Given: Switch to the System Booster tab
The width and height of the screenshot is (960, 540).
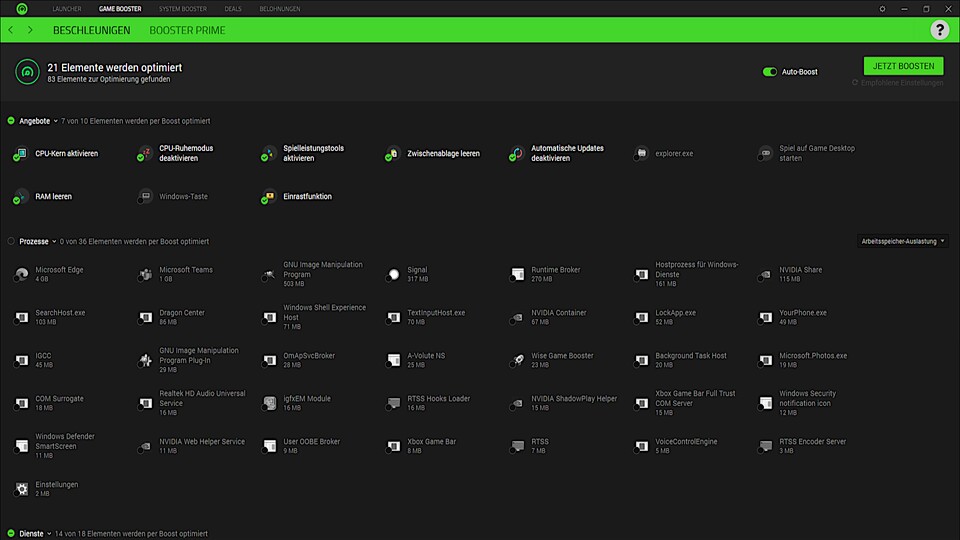Looking at the screenshot, I should pos(182,9).
